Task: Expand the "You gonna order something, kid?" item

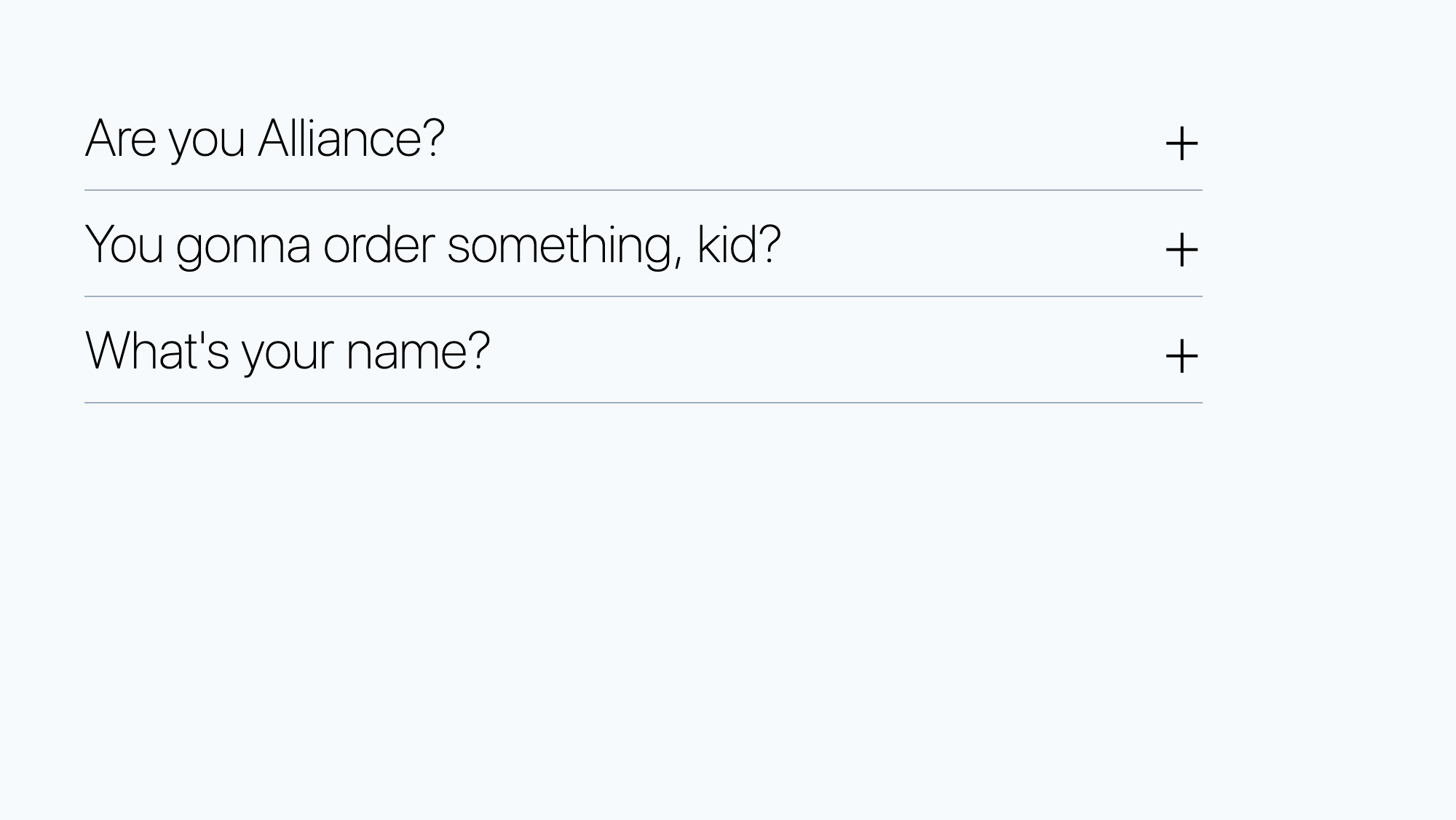Action: (1181, 250)
